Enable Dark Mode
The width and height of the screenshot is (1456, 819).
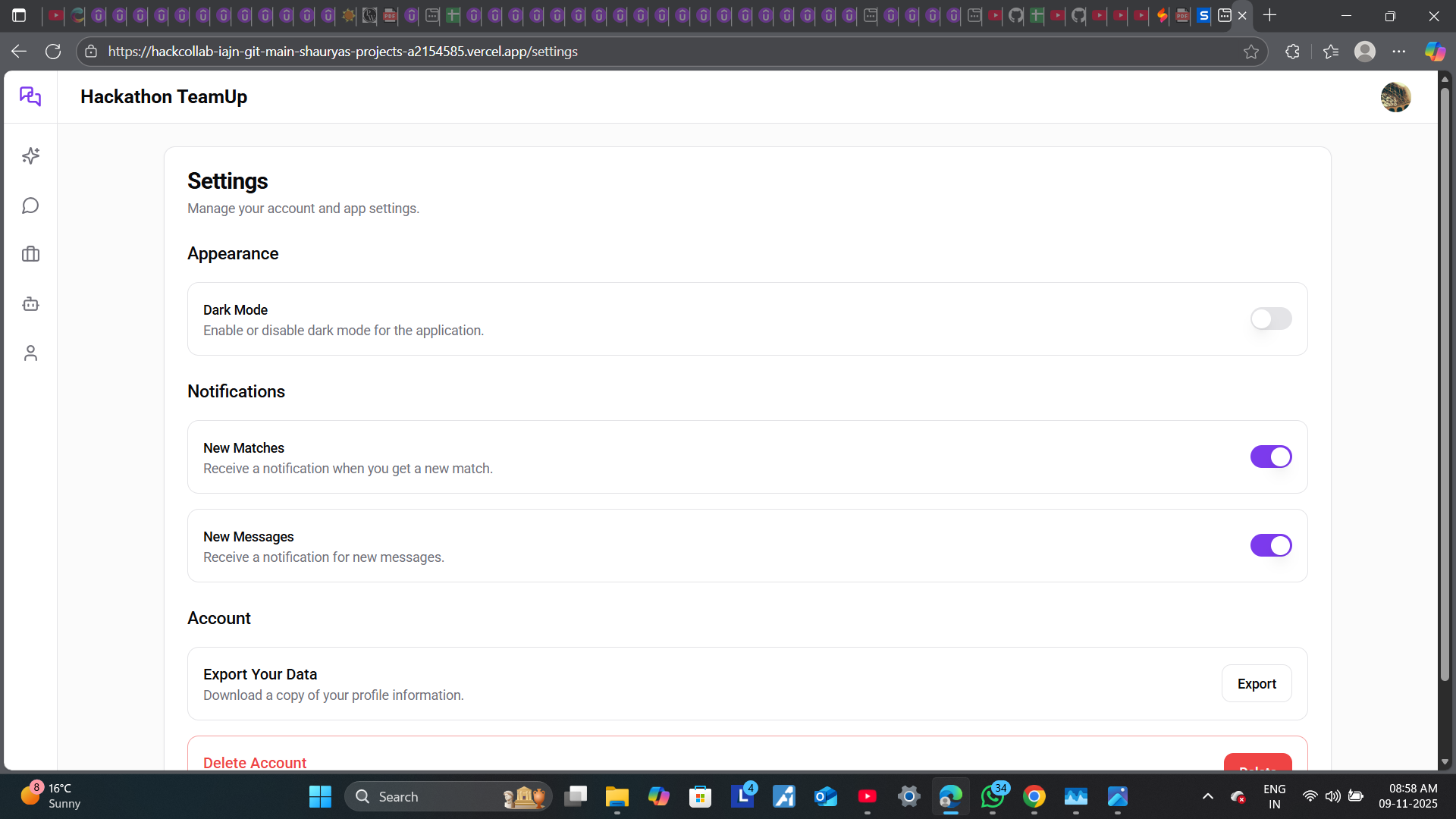(1270, 318)
